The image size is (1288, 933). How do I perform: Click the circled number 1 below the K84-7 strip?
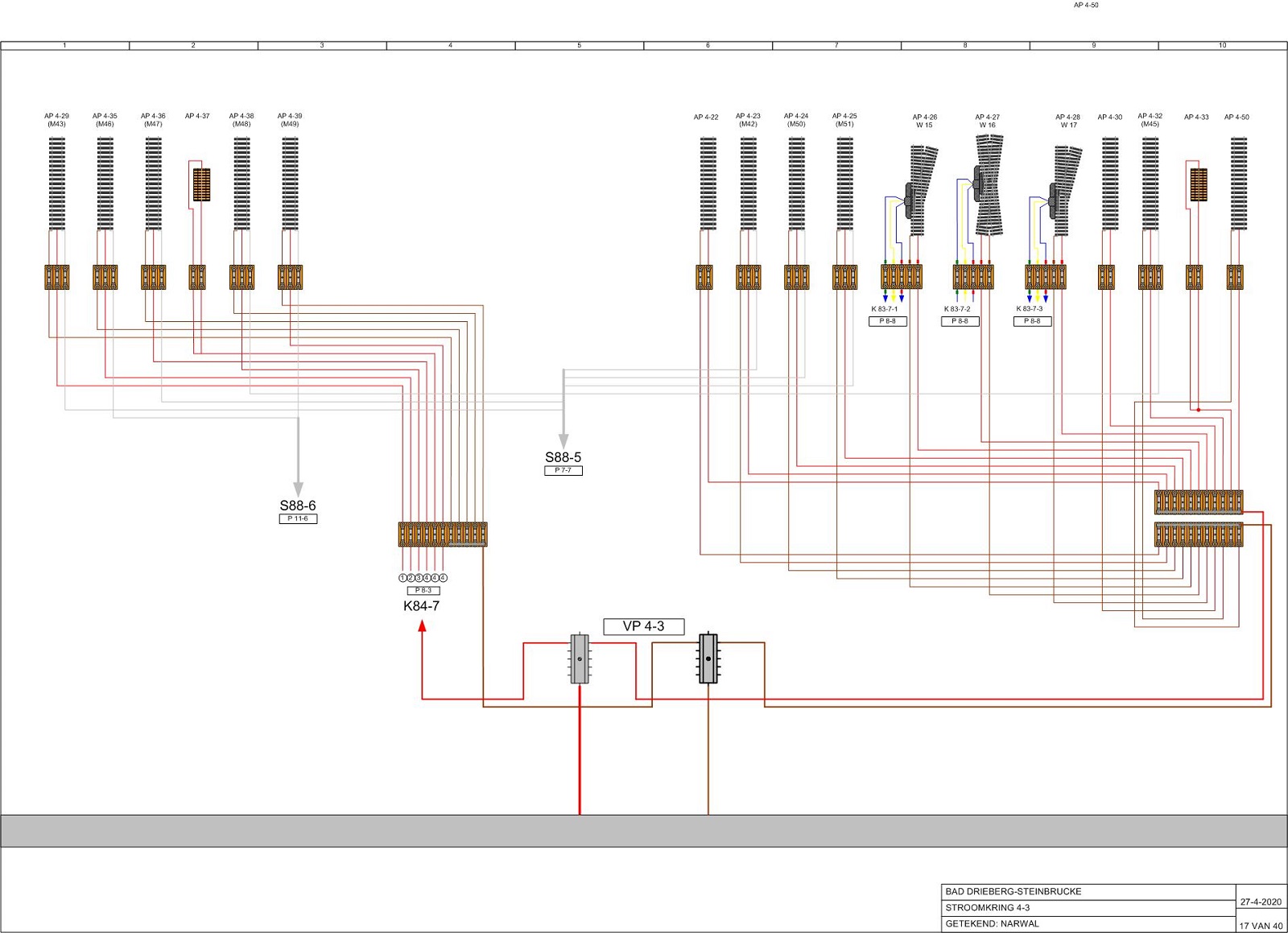pos(402,578)
